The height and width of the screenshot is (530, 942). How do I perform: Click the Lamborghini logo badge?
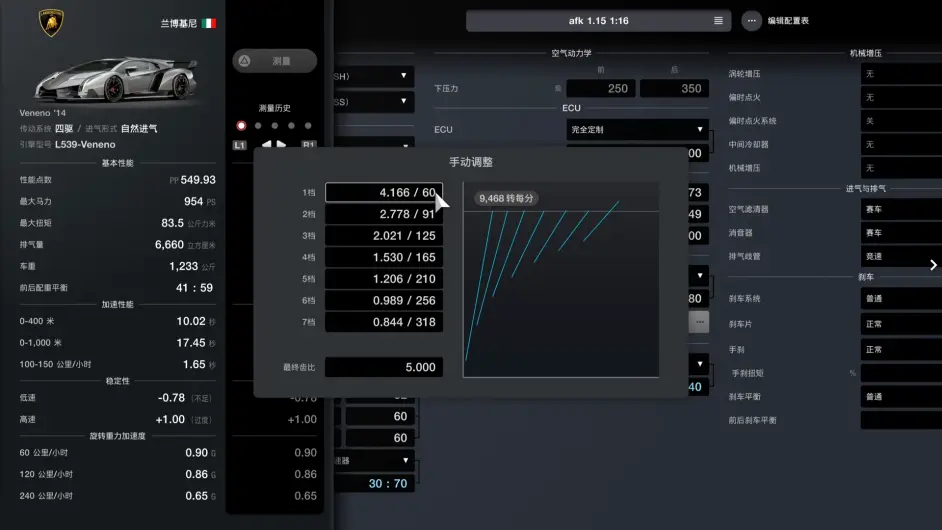pos(51,23)
